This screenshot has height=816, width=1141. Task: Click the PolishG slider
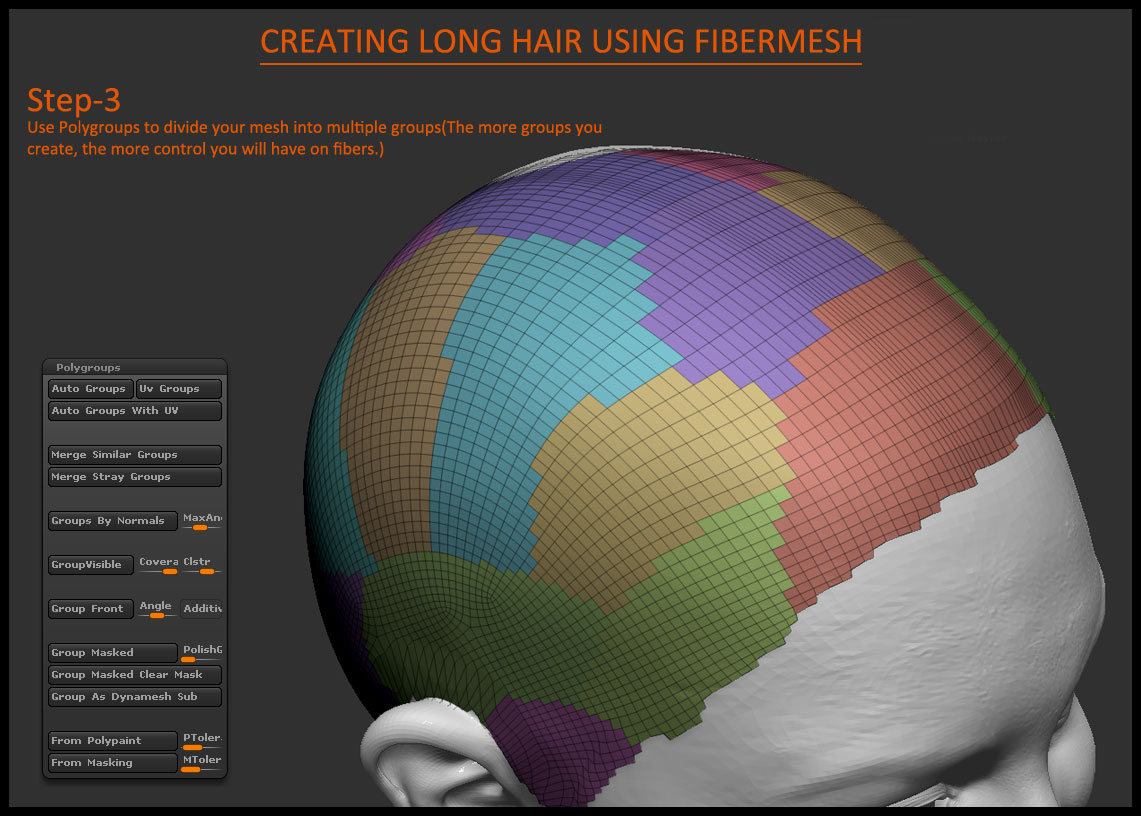click(201, 653)
